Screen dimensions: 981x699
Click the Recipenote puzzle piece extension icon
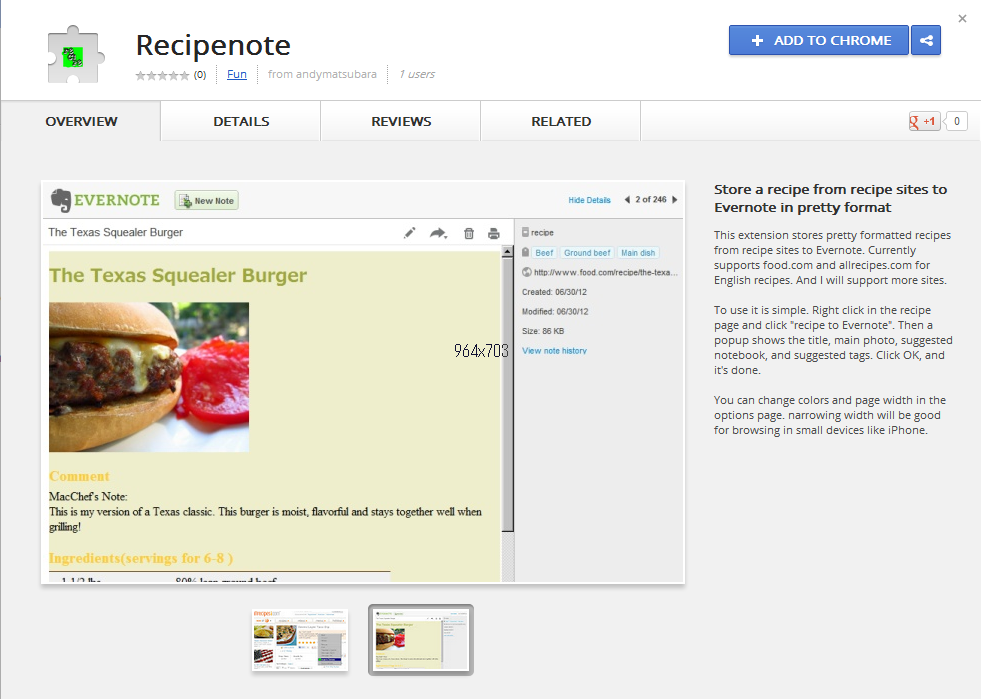click(74, 55)
